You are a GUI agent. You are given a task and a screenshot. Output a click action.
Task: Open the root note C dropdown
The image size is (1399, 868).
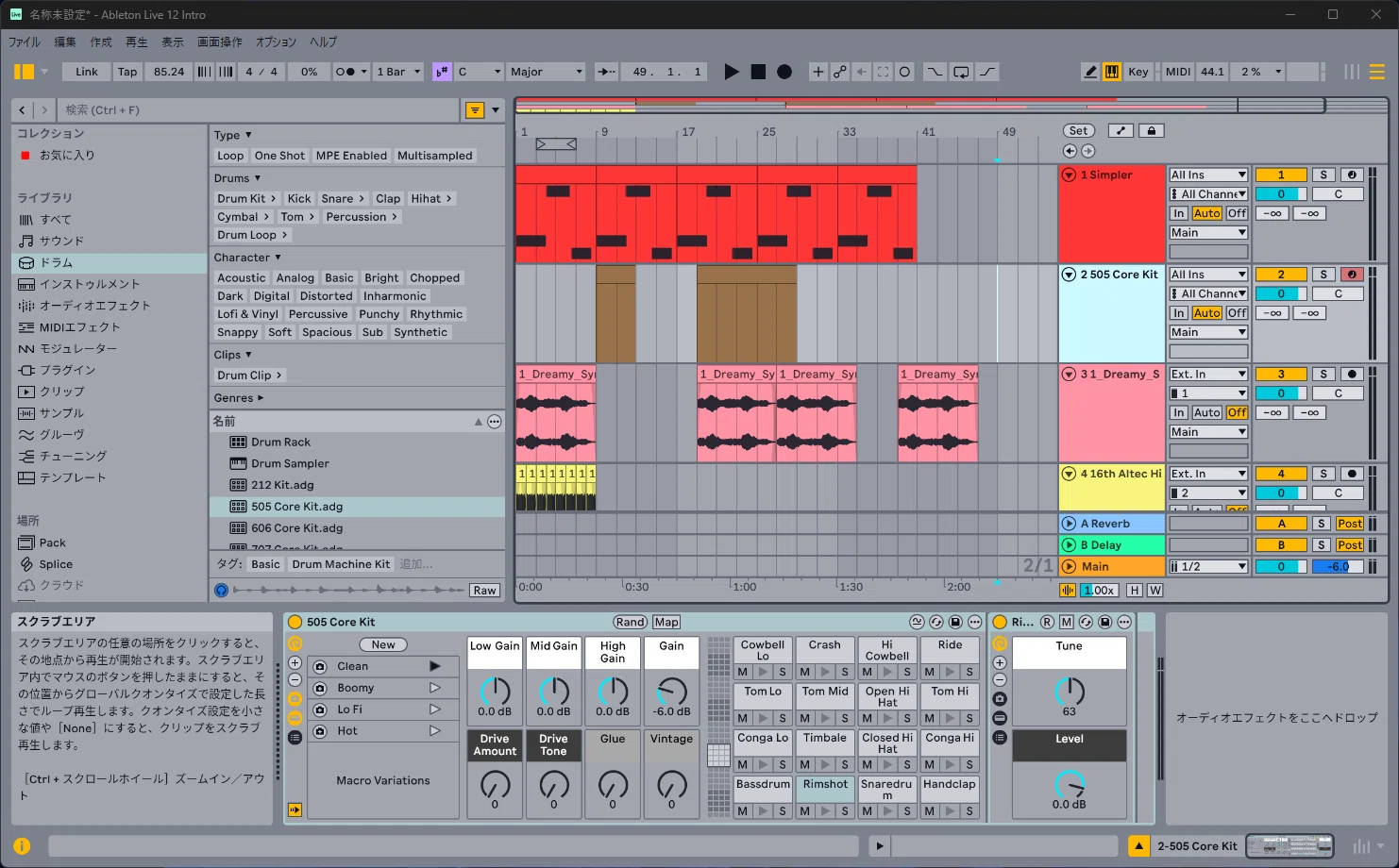coord(479,72)
